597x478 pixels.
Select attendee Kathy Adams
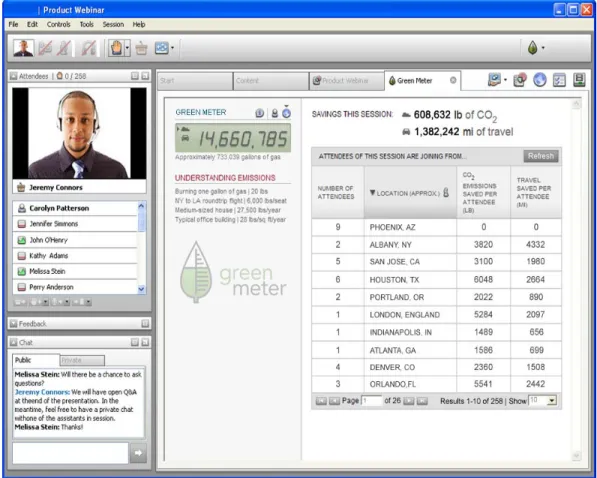point(75,256)
